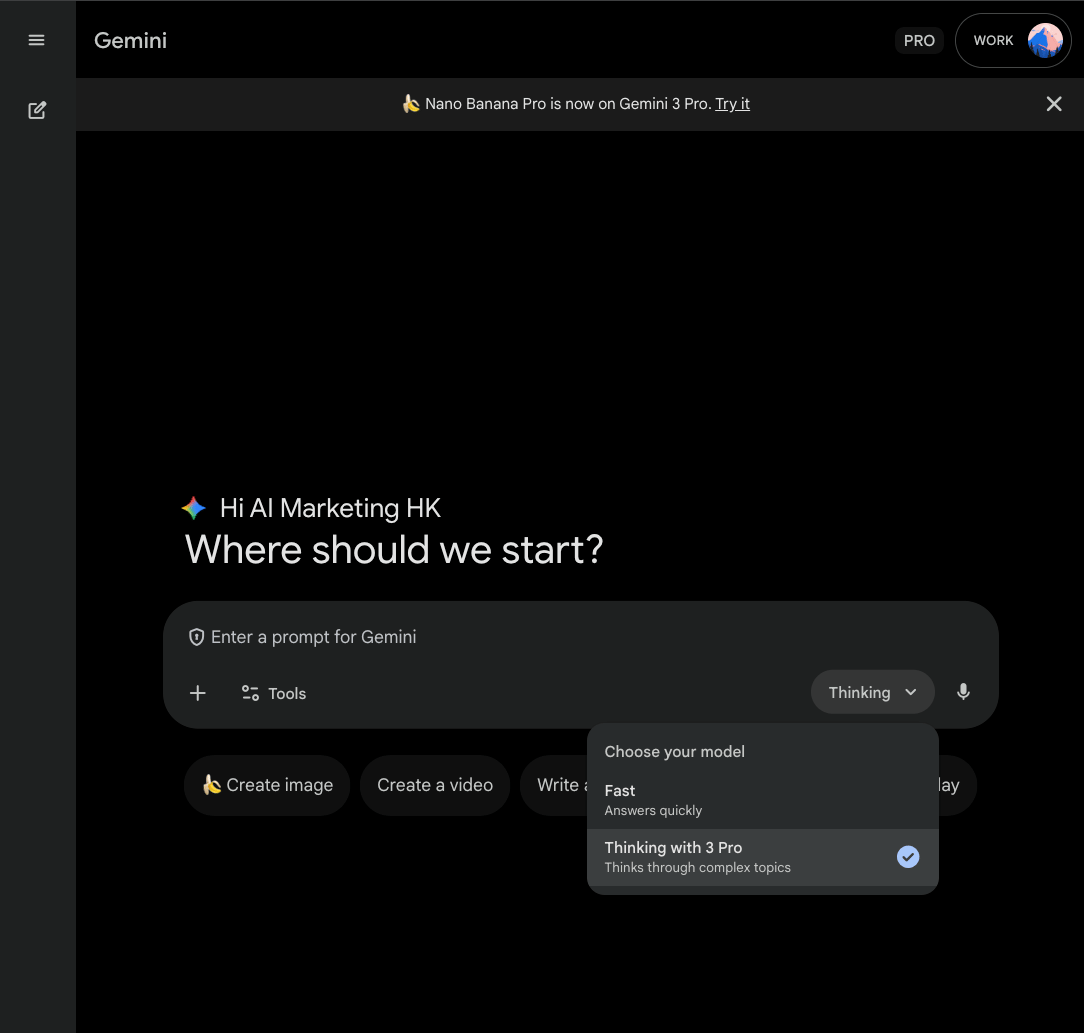The image size is (1084, 1033).
Task: Click the PRO badge in the header
Action: 919,41
